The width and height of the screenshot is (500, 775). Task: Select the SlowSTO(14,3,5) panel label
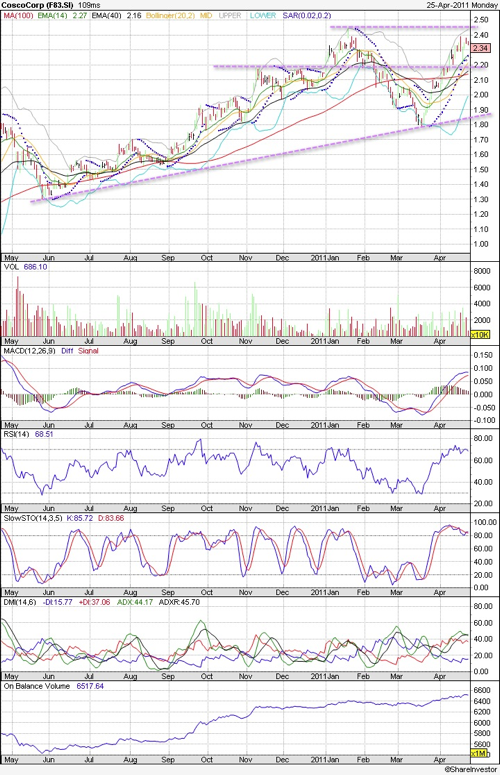[x=33, y=518]
